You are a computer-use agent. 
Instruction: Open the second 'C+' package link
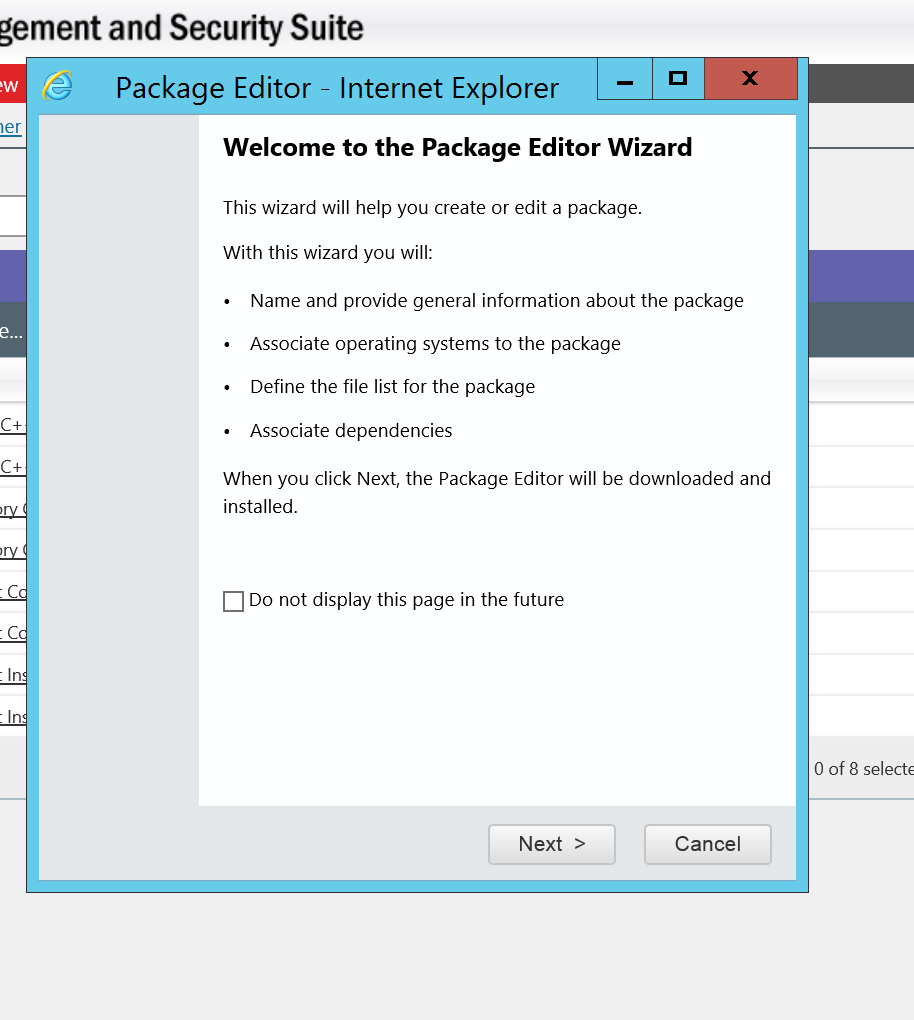[13, 467]
